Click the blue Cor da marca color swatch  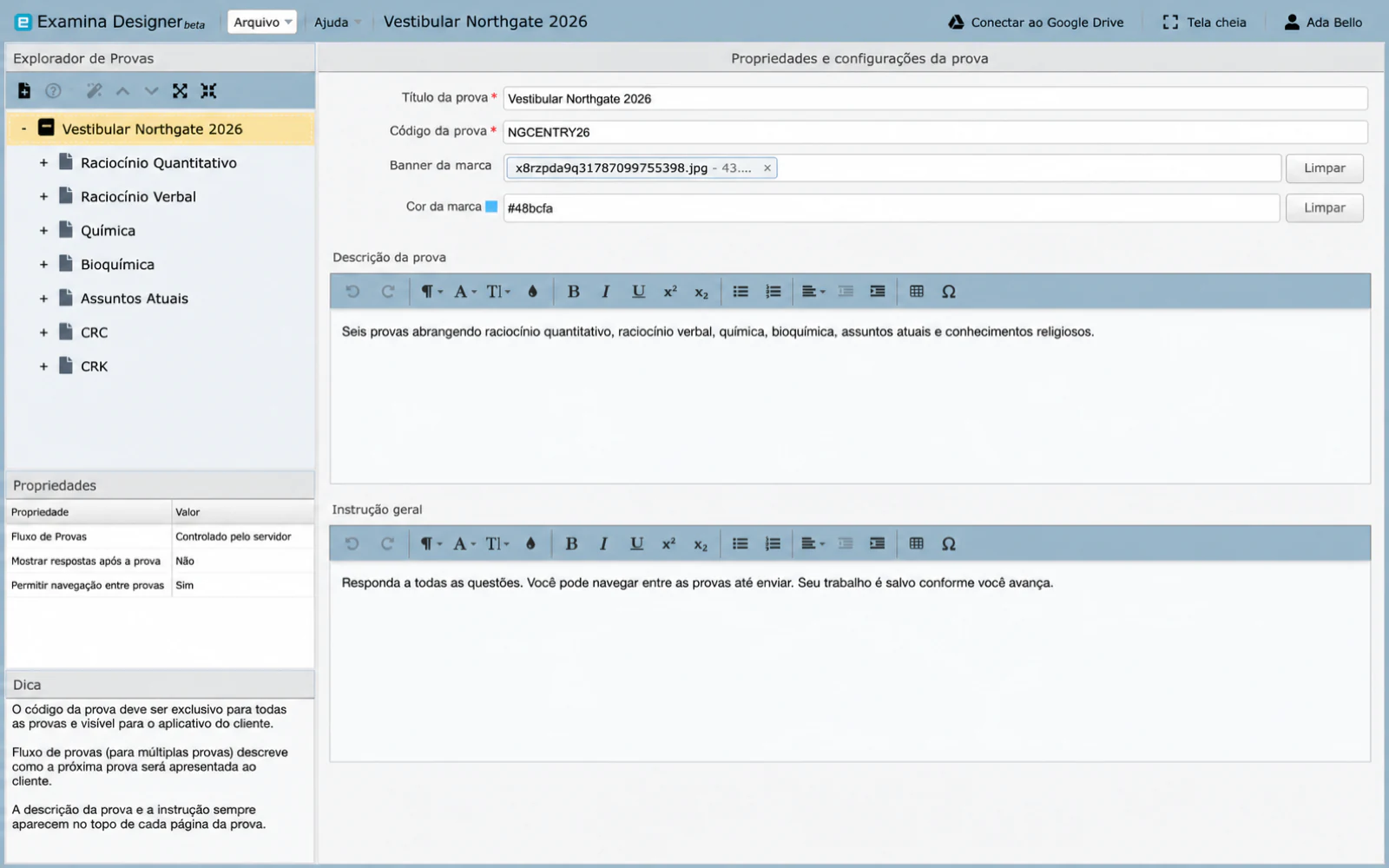pyautogui.click(x=491, y=207)
